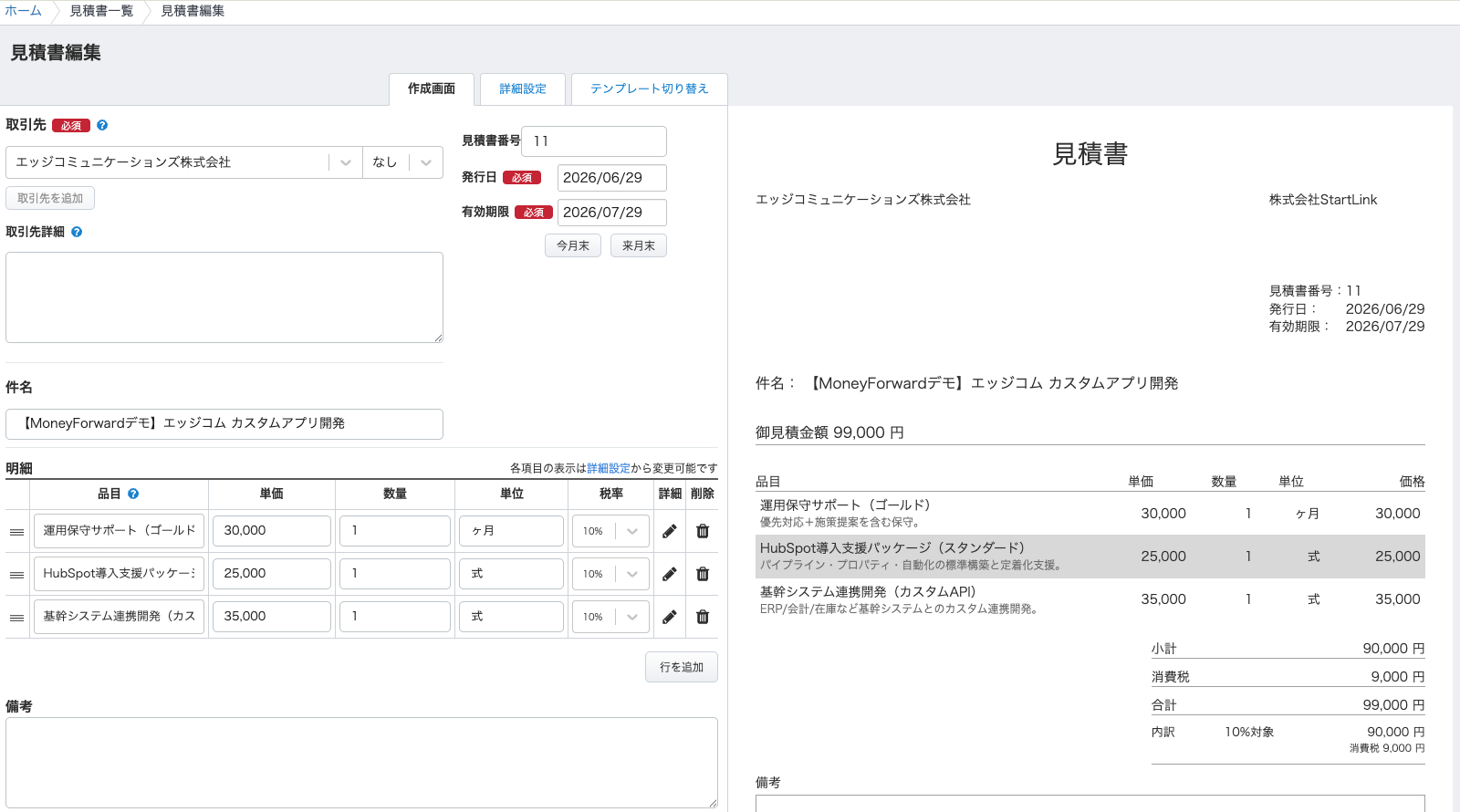This screenshot has width=1460, height=812.
Task: Edit details of 基幹システム連携開発 row with pencil
Action: (x=669, y=617)
